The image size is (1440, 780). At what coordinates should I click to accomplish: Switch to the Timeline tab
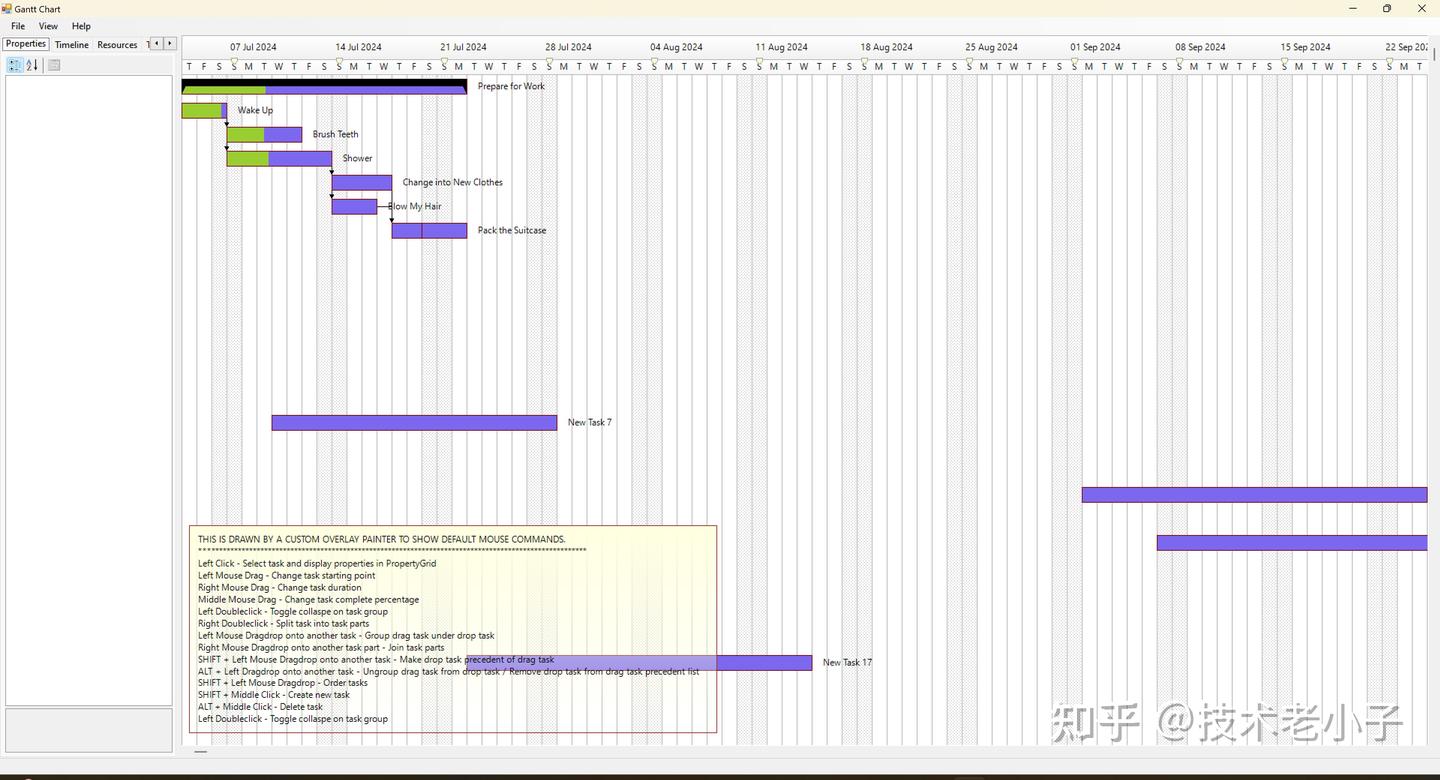point(71,44)
